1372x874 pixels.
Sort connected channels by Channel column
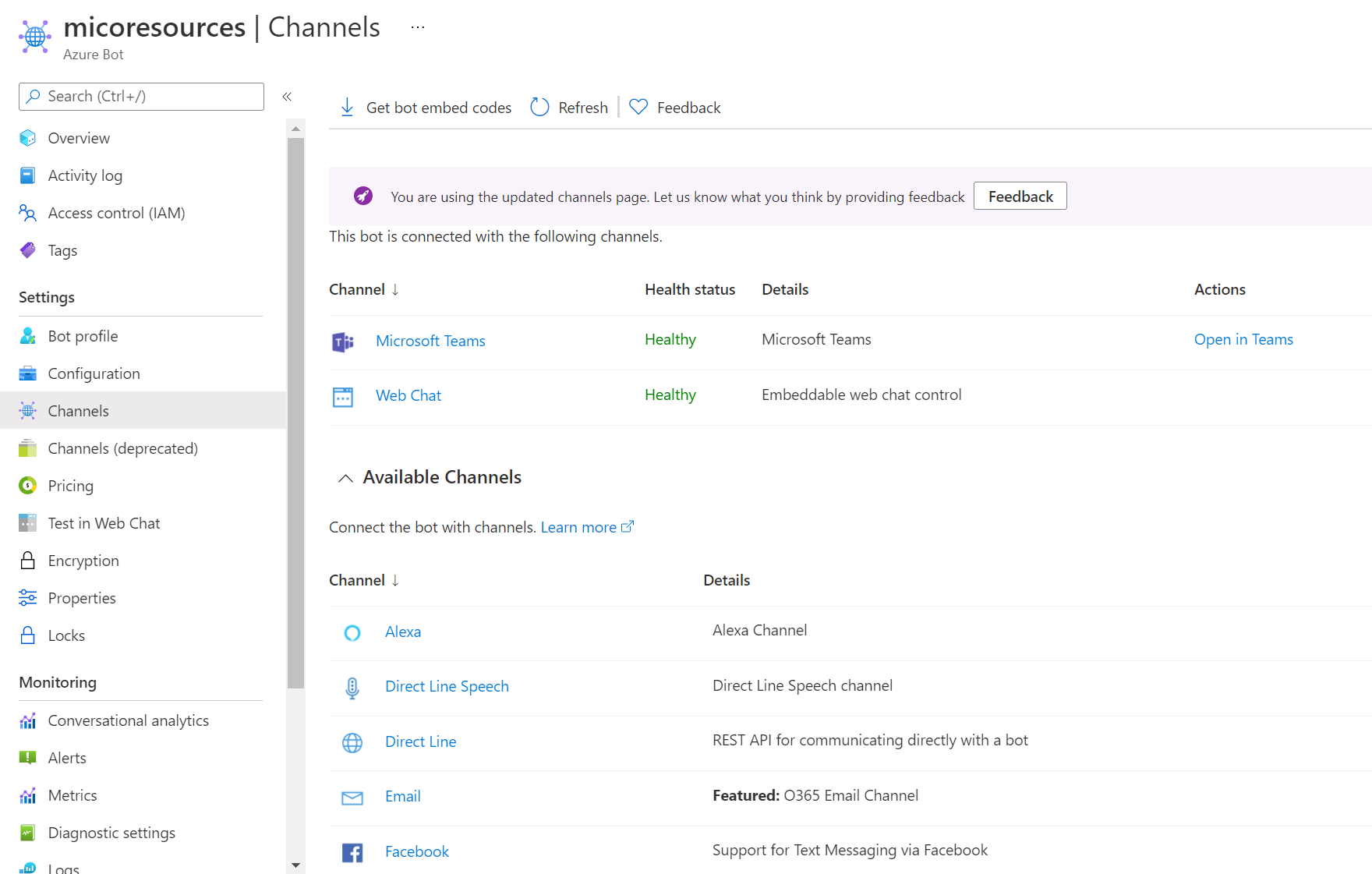coord(364,289)
